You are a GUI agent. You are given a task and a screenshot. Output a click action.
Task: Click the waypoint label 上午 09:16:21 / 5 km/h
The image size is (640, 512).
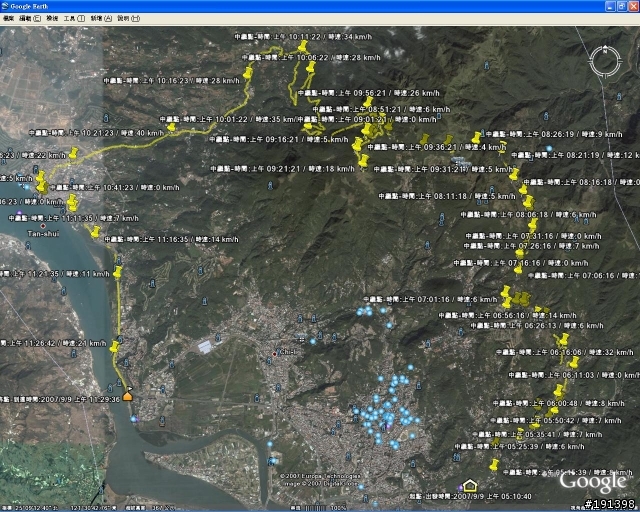click(279, 139)
